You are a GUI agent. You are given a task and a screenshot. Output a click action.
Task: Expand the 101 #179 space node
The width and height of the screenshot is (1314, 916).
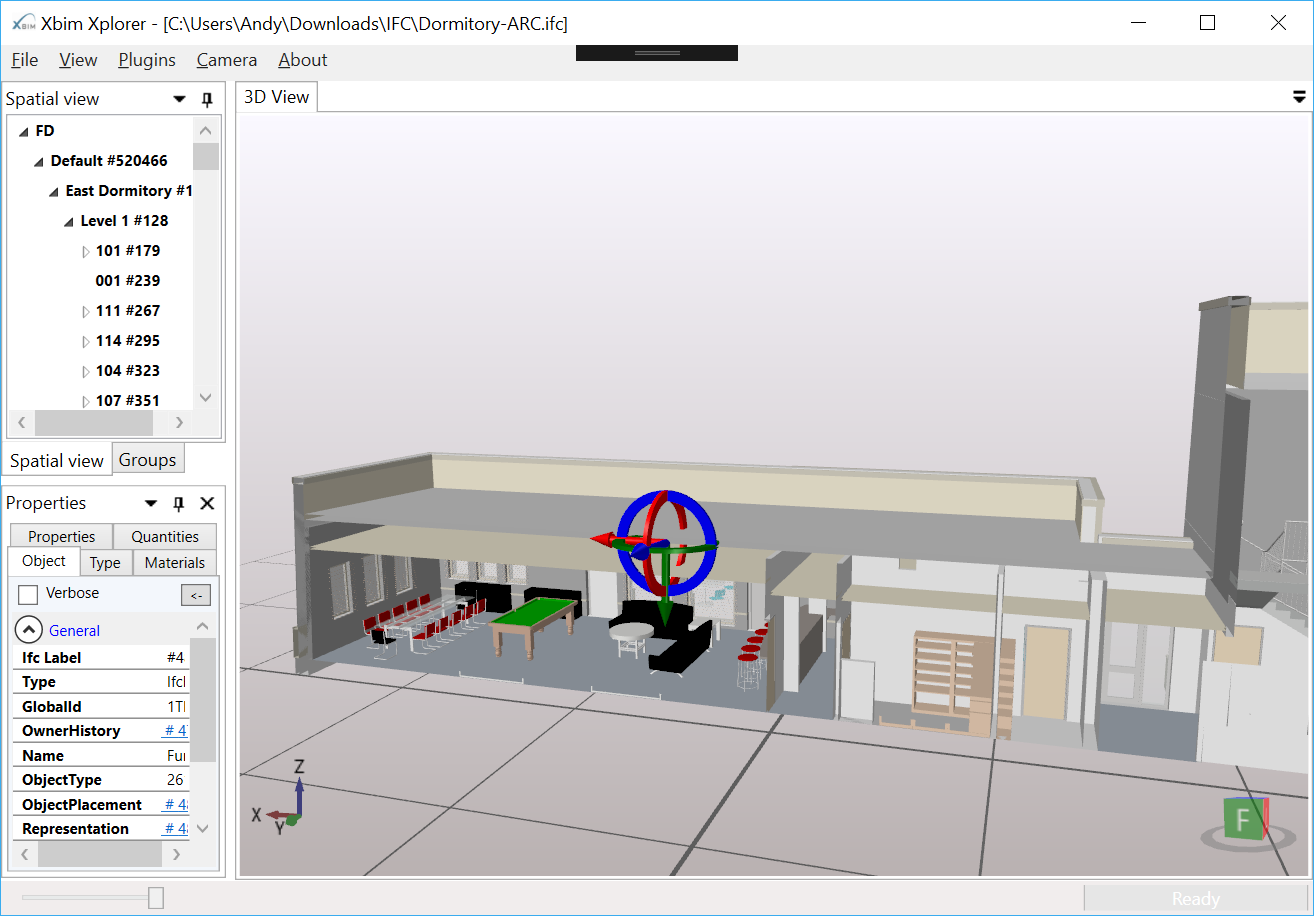[x=86, y=251]
